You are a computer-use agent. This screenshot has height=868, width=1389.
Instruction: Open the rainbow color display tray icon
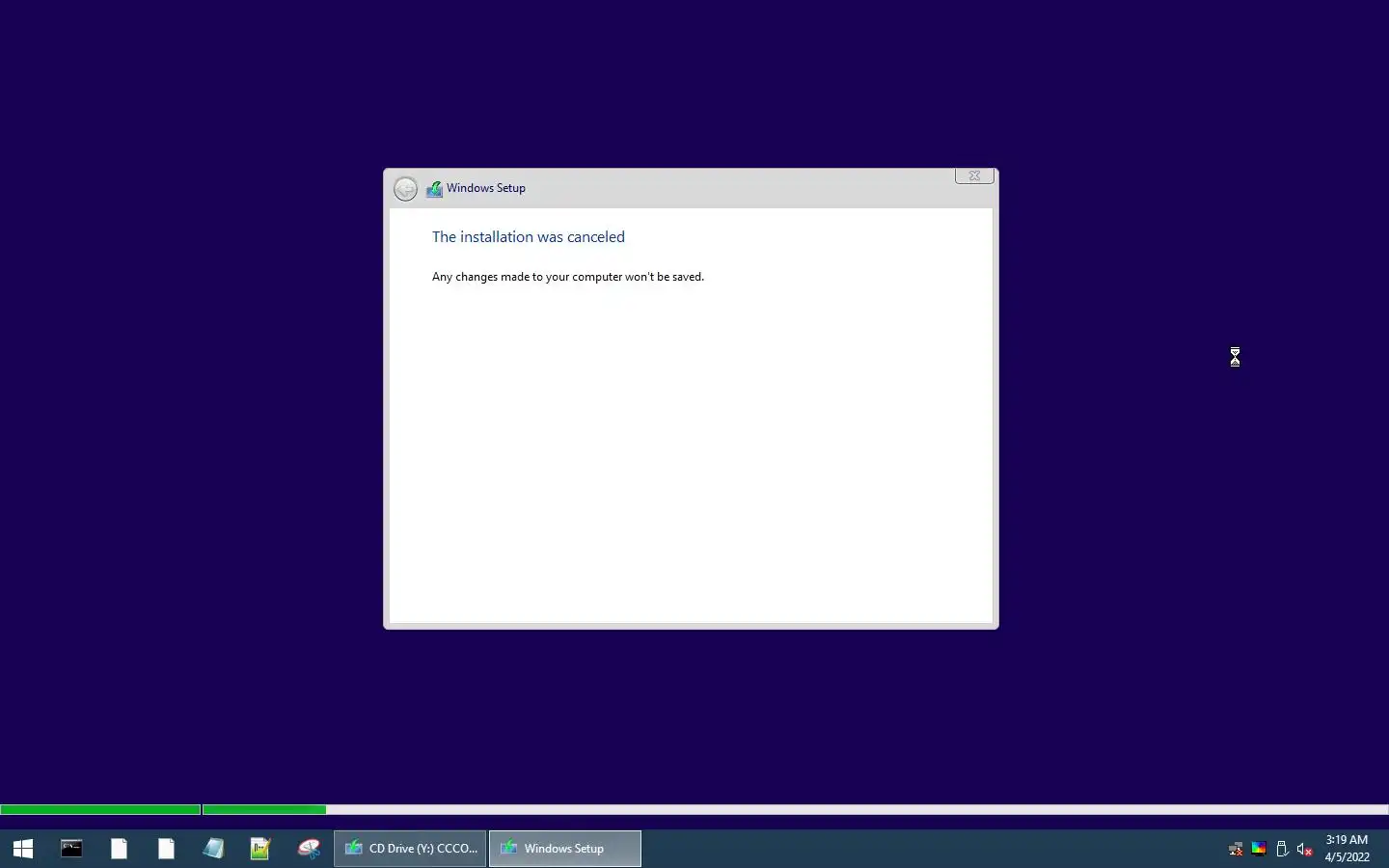1259,849
